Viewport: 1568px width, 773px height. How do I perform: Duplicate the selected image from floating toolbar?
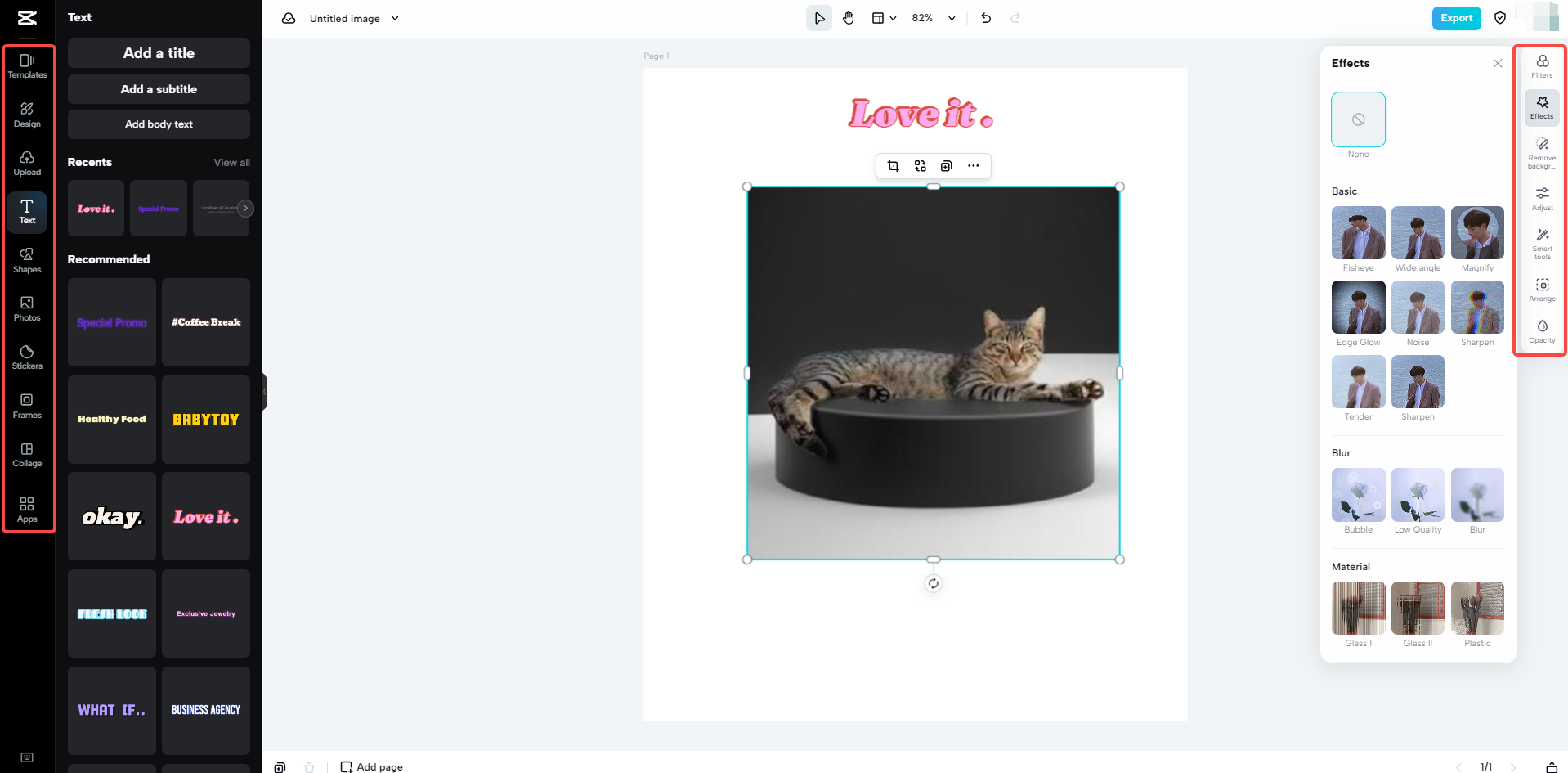click(947, 166)
